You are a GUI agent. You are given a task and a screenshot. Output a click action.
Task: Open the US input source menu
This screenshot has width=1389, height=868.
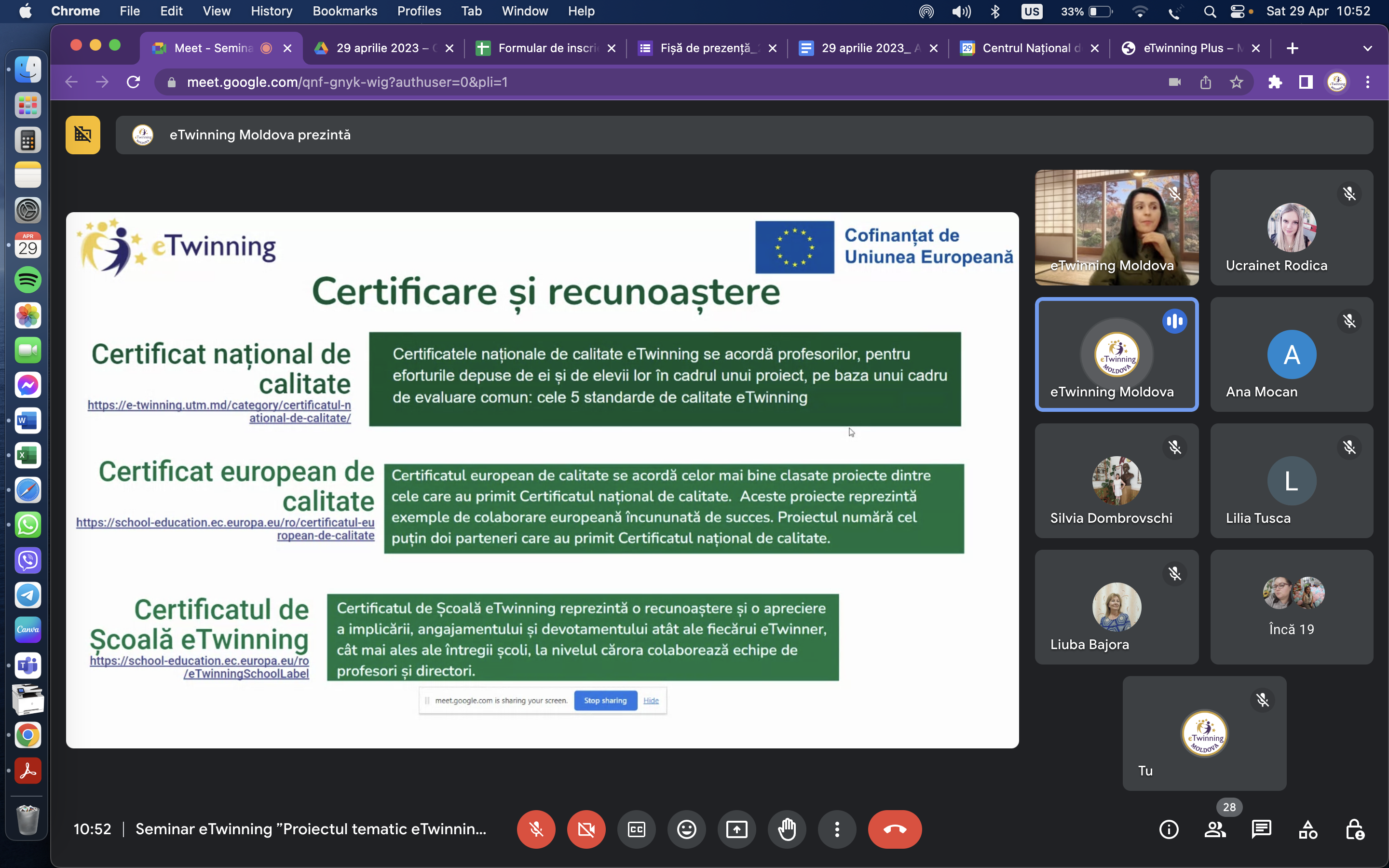(1032, 11)
